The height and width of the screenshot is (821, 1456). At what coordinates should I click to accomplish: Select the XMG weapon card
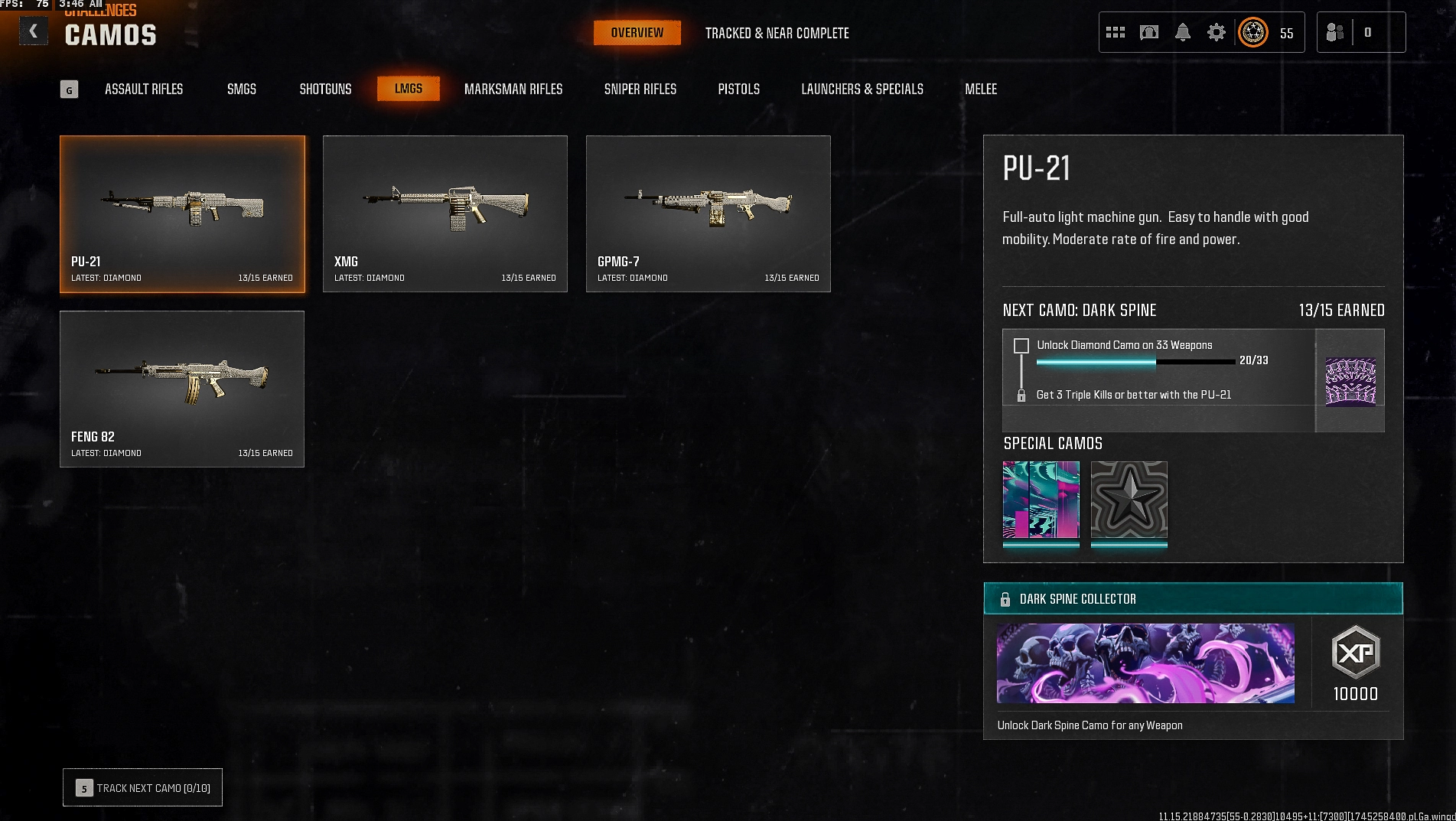(445, 213)
